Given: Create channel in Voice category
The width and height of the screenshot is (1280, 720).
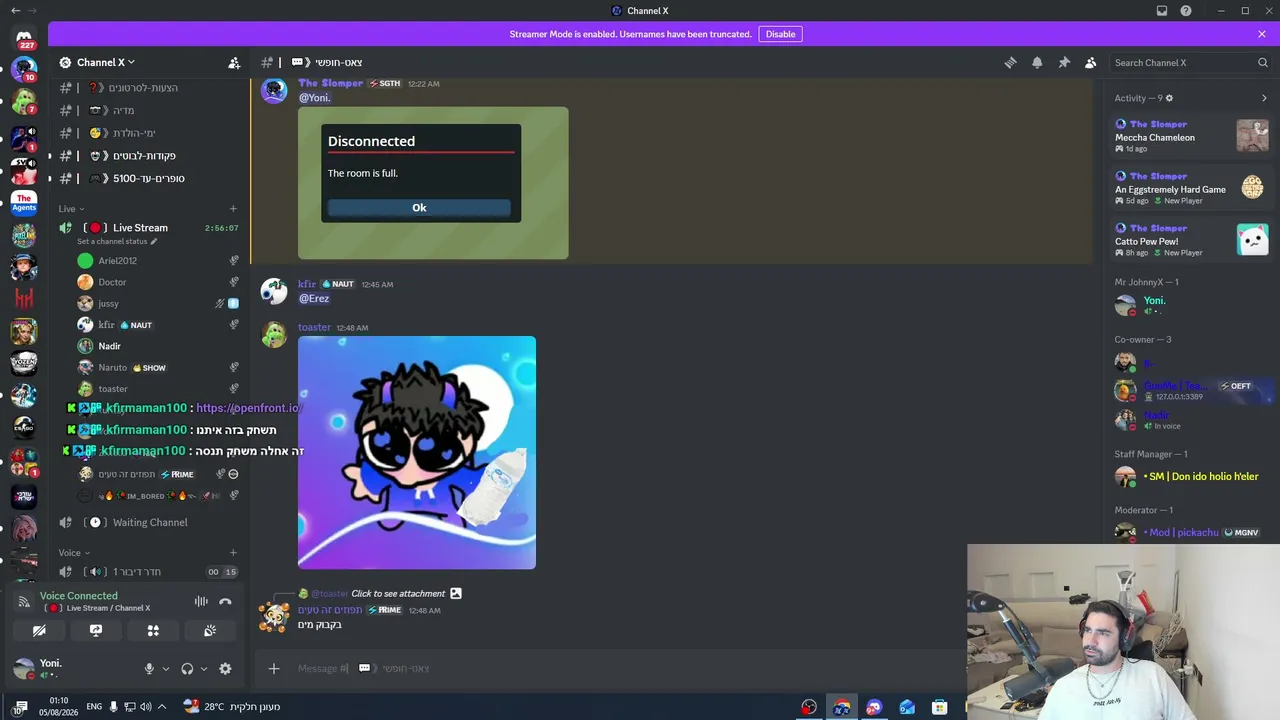Looking at the screenshot, I should pyautogui.click(x=233, y=553).
